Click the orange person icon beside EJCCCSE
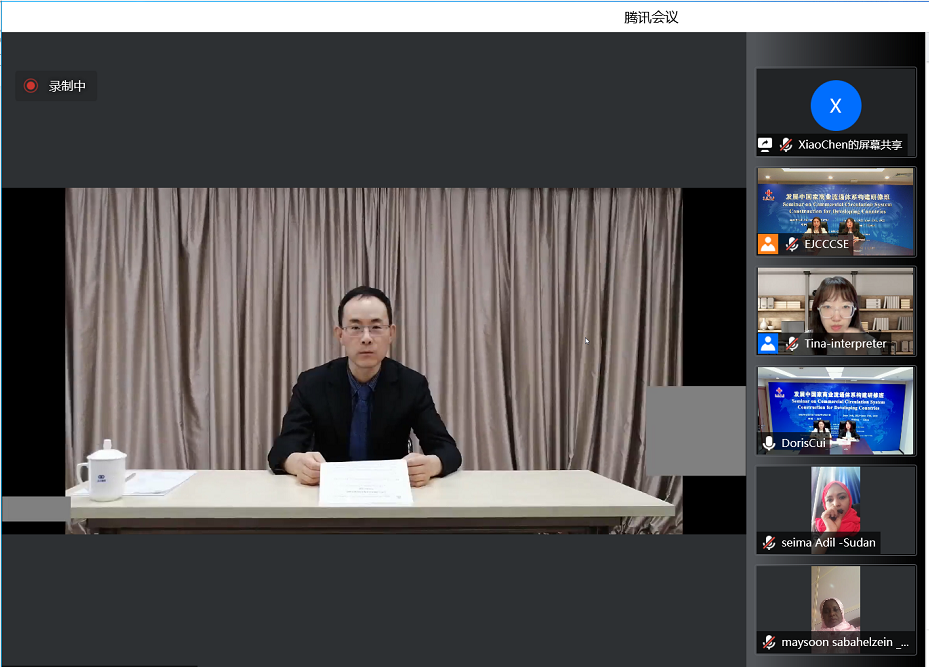 [x=768, y=244]
